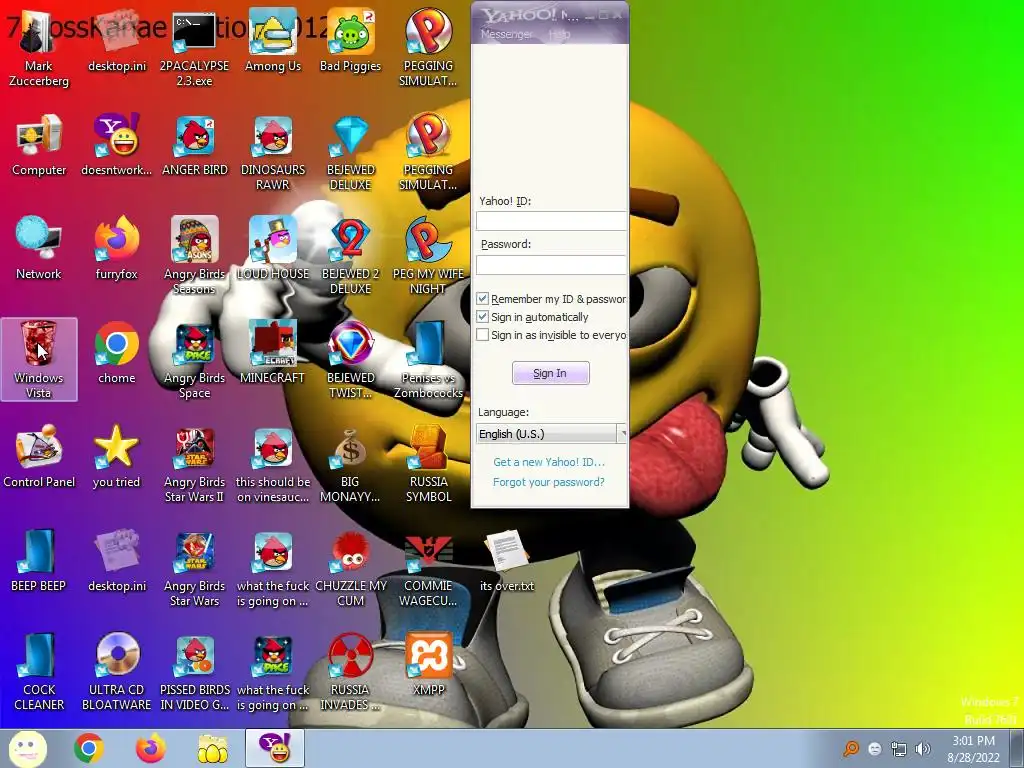Select the this should be on vinesauc... icon
Viewport: 1024px width, 768px height.
(273, 464)
